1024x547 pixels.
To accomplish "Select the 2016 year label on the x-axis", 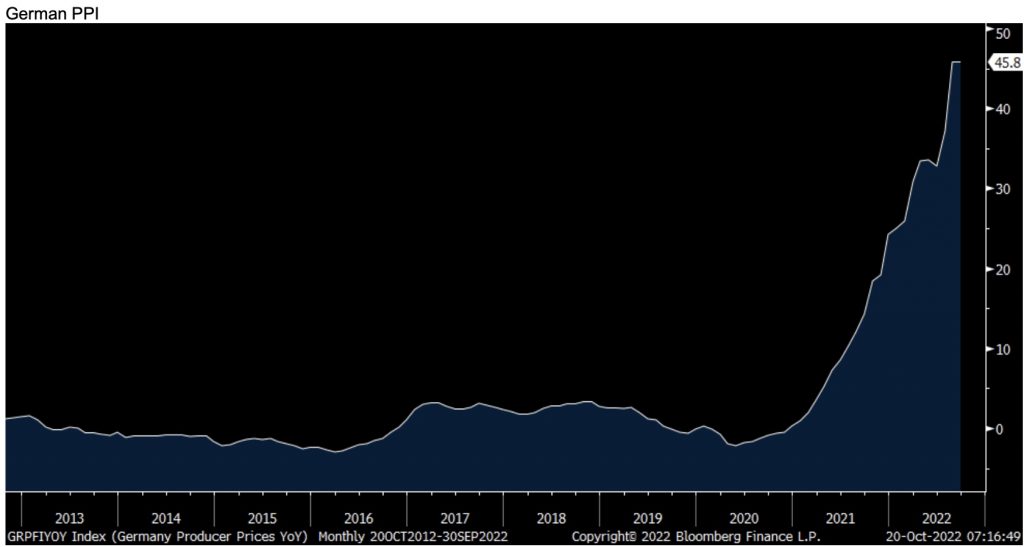I will pos(359,518).
